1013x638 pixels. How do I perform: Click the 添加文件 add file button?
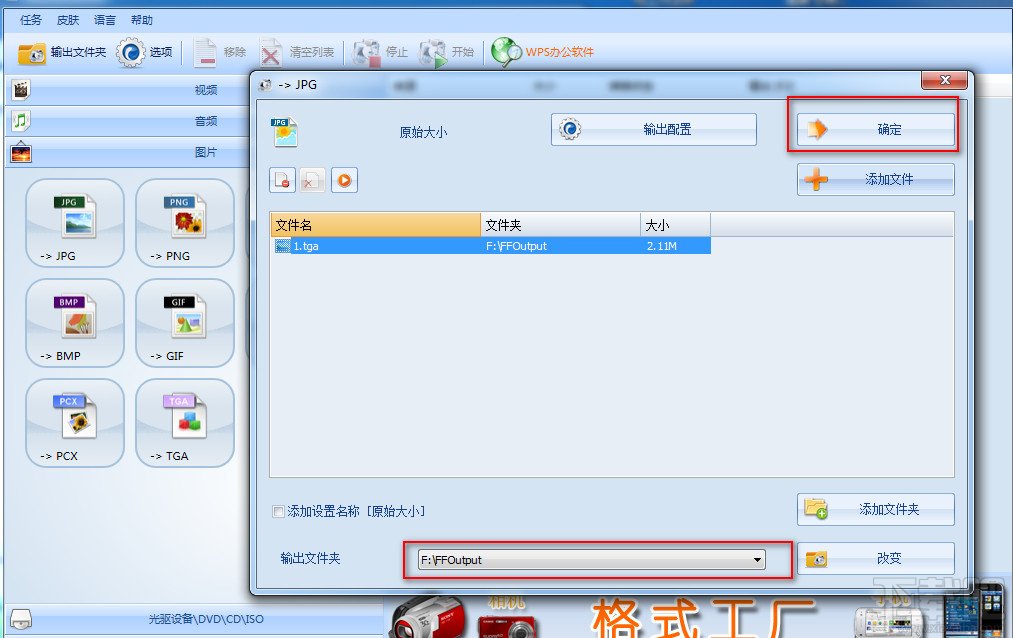875,178
